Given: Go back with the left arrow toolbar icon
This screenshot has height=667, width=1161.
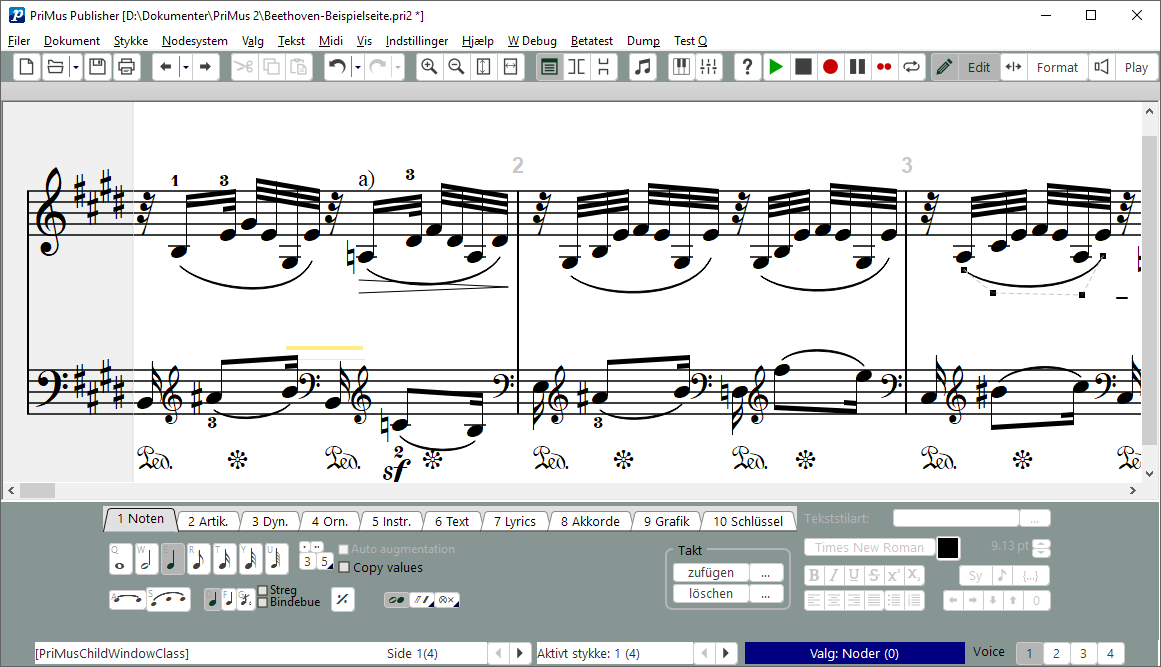Looking at the screenshot, I should (x=166, y=67).
